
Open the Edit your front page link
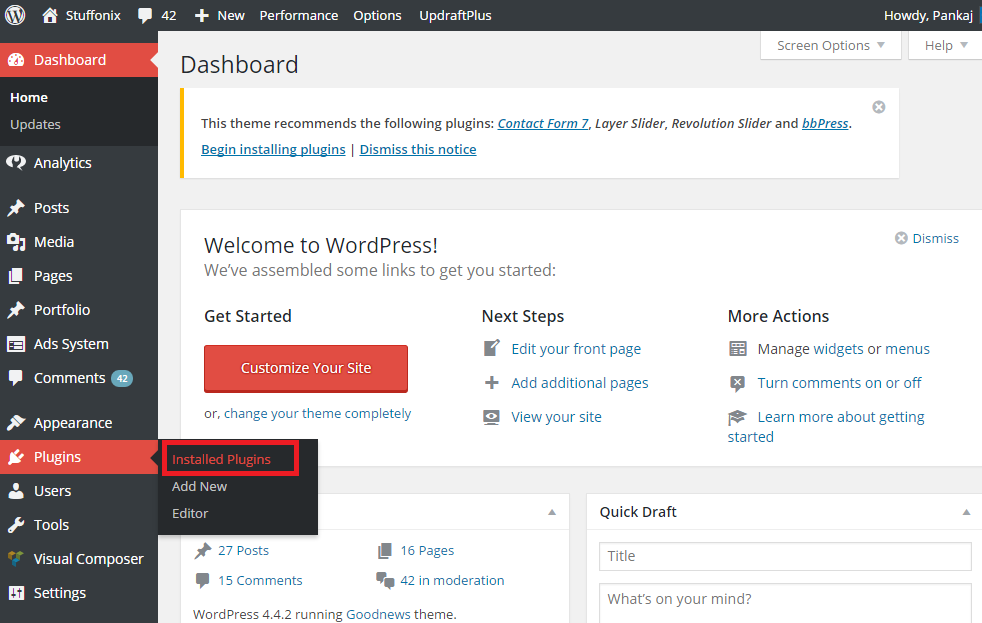[576, 349]
